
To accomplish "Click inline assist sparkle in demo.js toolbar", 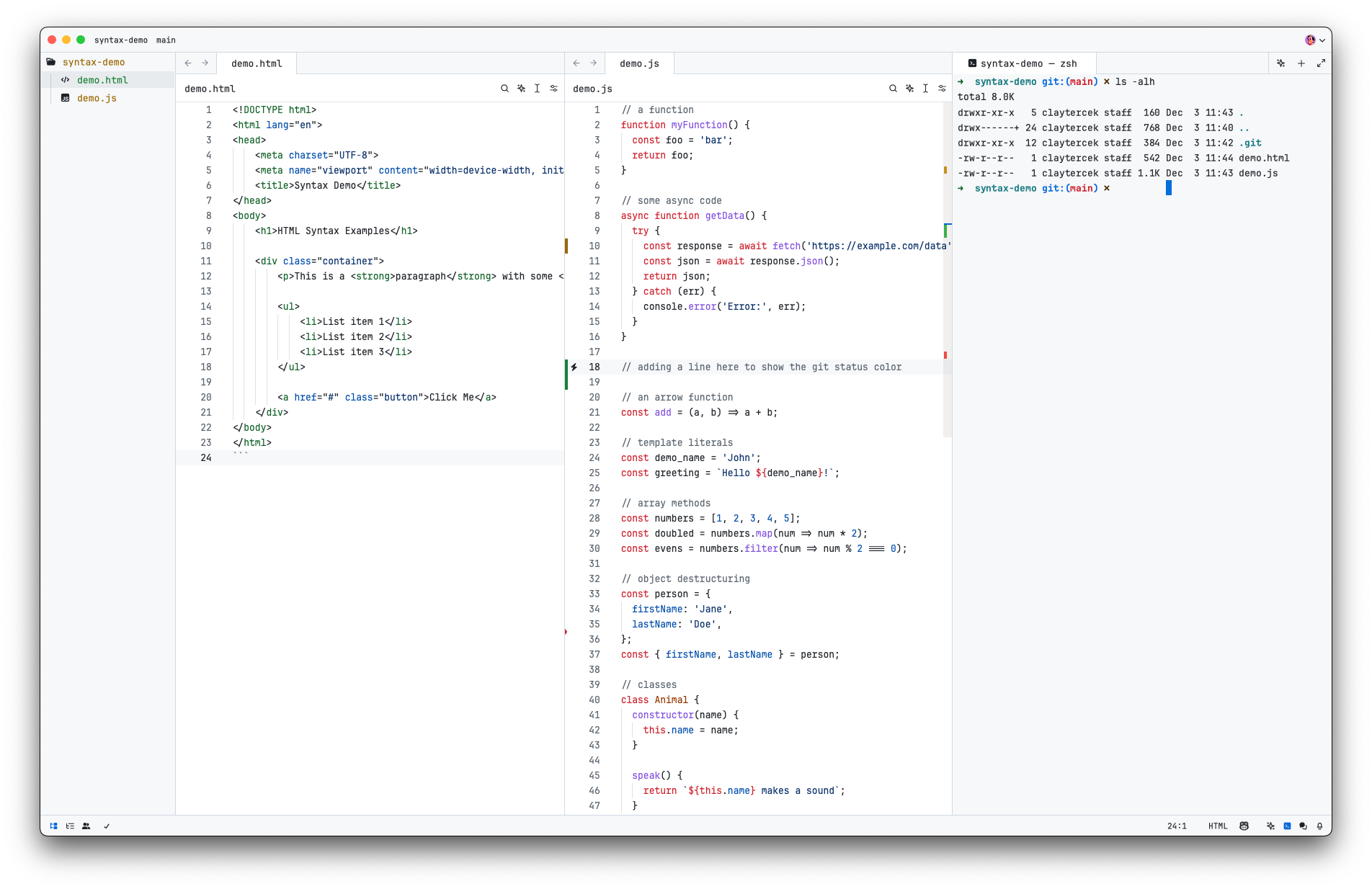I will [909, 89].
